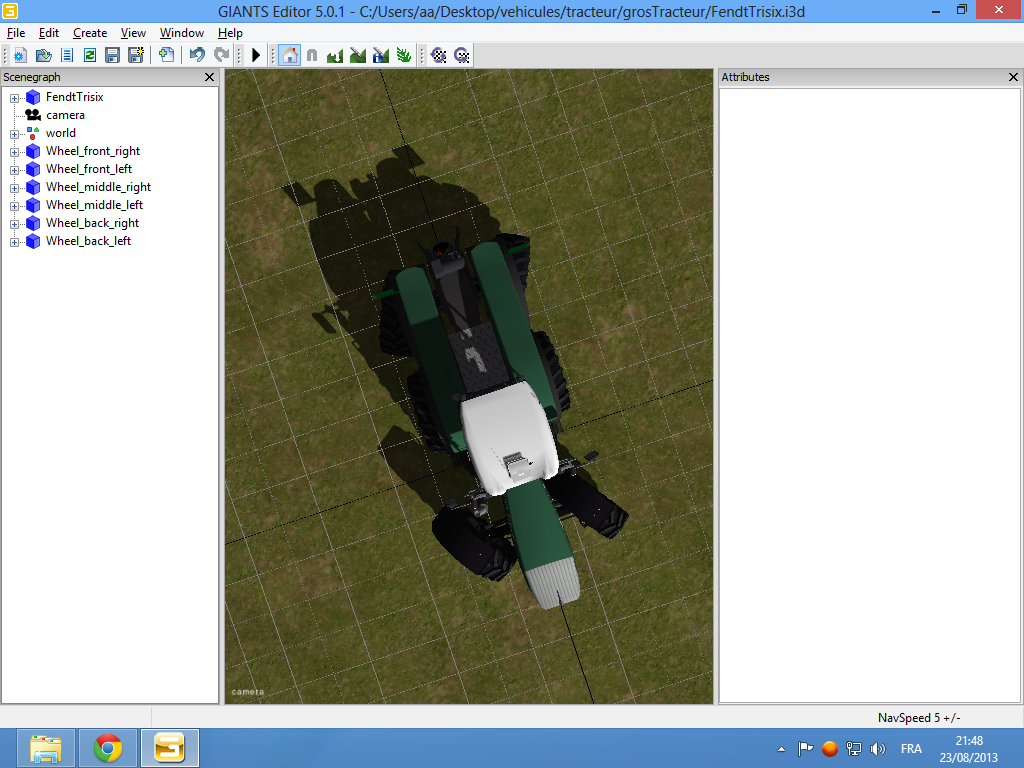Click the FRA input language indicator
The image size is (1024, 768).
[x=911, y=748]
